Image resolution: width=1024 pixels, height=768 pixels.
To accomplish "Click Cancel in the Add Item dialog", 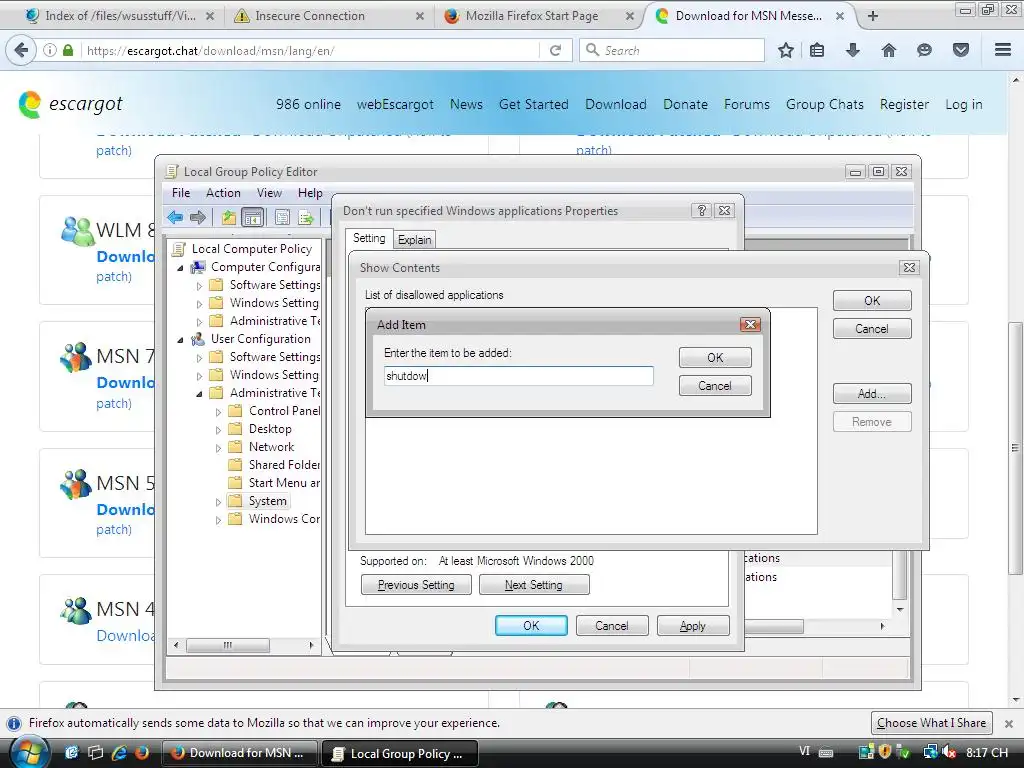I will (715, 386).
